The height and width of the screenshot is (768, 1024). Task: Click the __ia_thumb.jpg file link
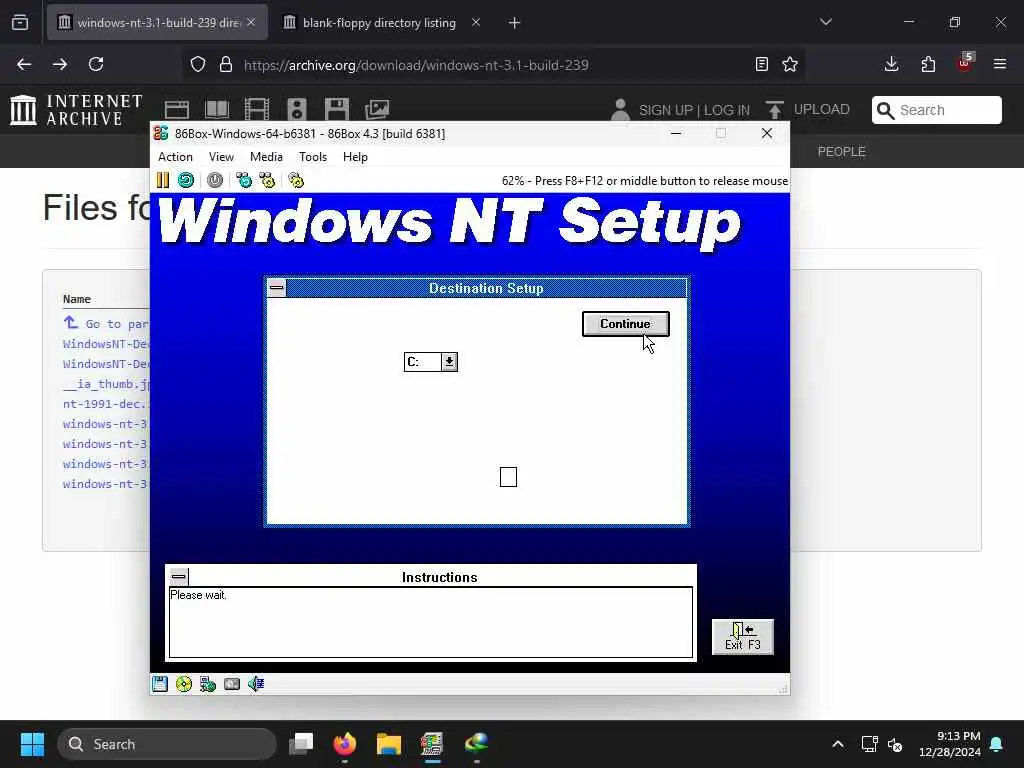coord(106,384)
